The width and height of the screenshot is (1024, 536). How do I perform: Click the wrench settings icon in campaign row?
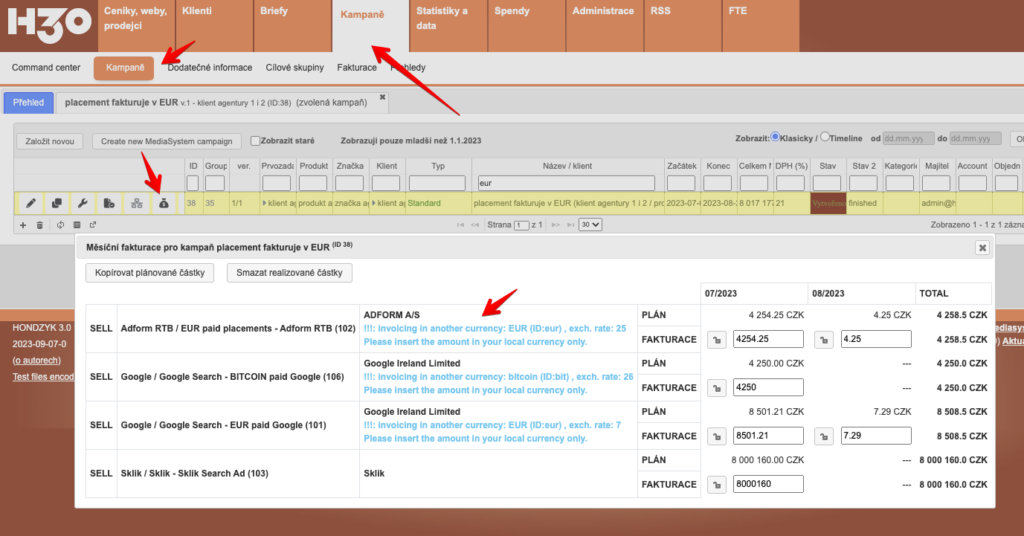[83, 203]
